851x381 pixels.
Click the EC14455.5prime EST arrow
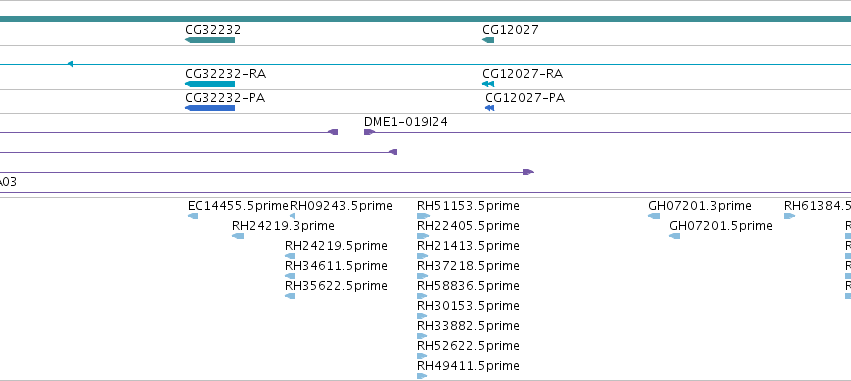(193, 216)
